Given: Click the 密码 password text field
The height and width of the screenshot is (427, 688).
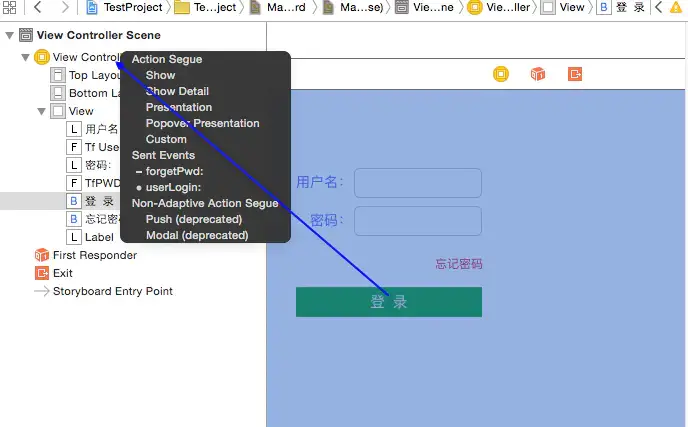Looking at the screenshot, I should 417,221.
